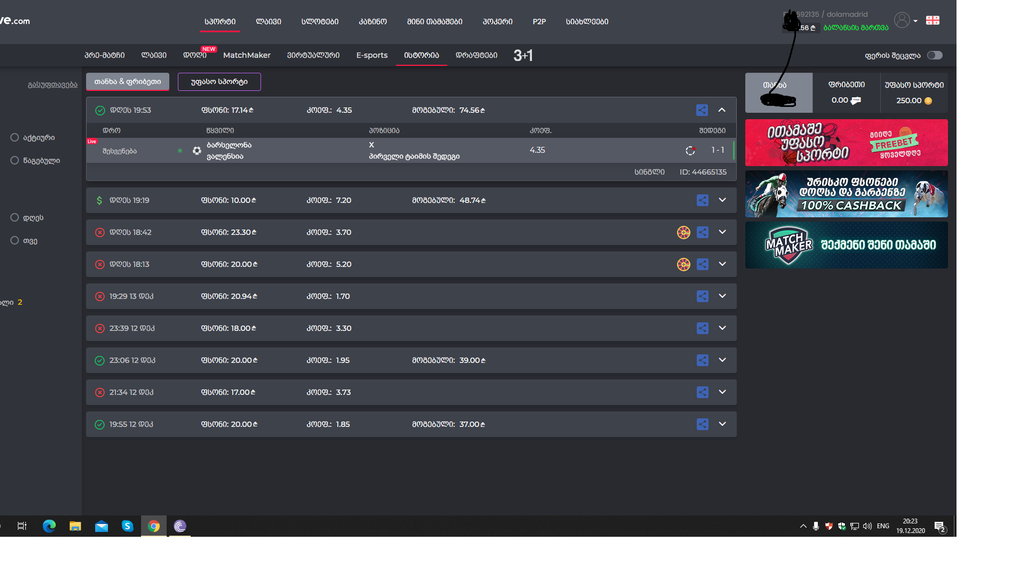Screen dimensions: 1024x576
Task: Share the 18:13 bet slip
Action: [x=702, y=264]
